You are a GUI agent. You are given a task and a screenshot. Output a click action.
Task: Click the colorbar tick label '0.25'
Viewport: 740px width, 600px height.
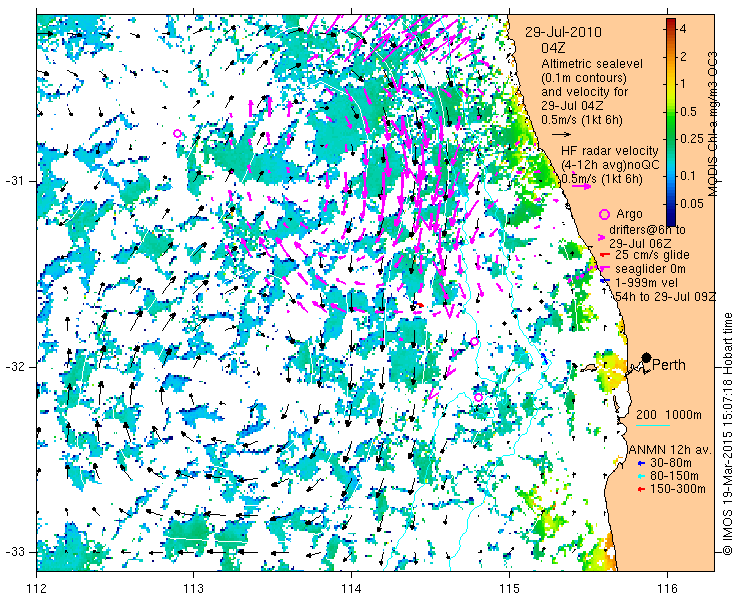691,139
